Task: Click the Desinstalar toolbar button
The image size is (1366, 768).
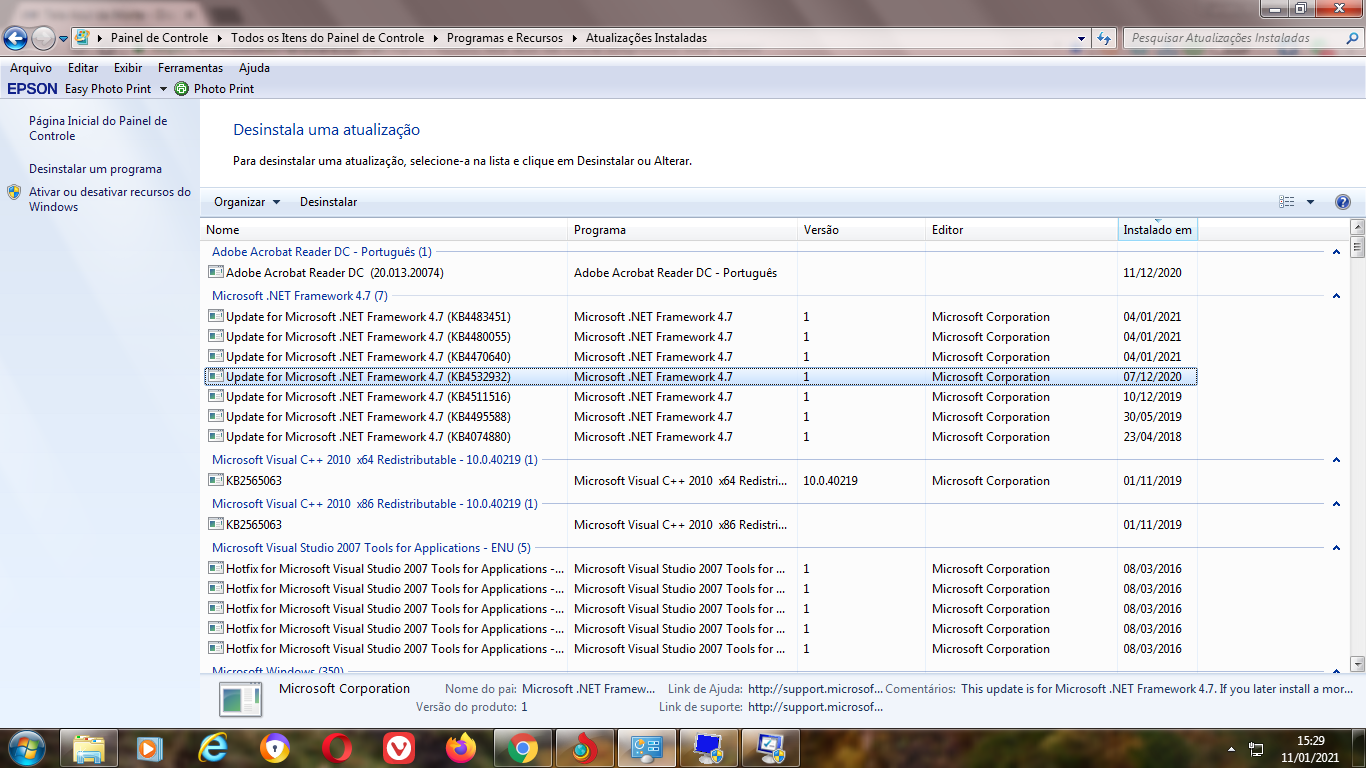Action: (x=328, y=202)
